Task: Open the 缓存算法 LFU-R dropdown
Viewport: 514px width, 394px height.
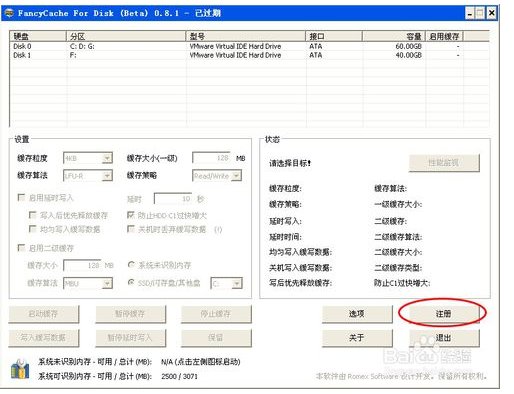Action: (x=88, y=175)
